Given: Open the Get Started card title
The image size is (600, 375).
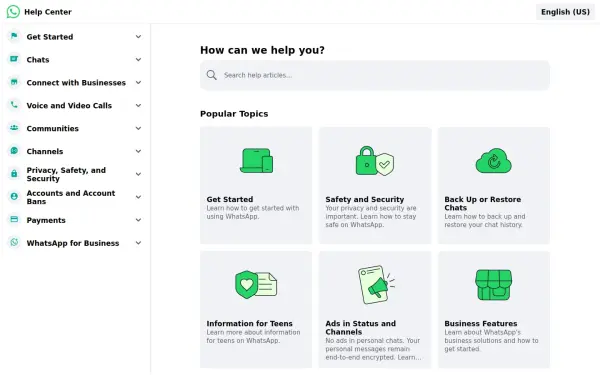Looking at the screenshot, I should 230,199.
